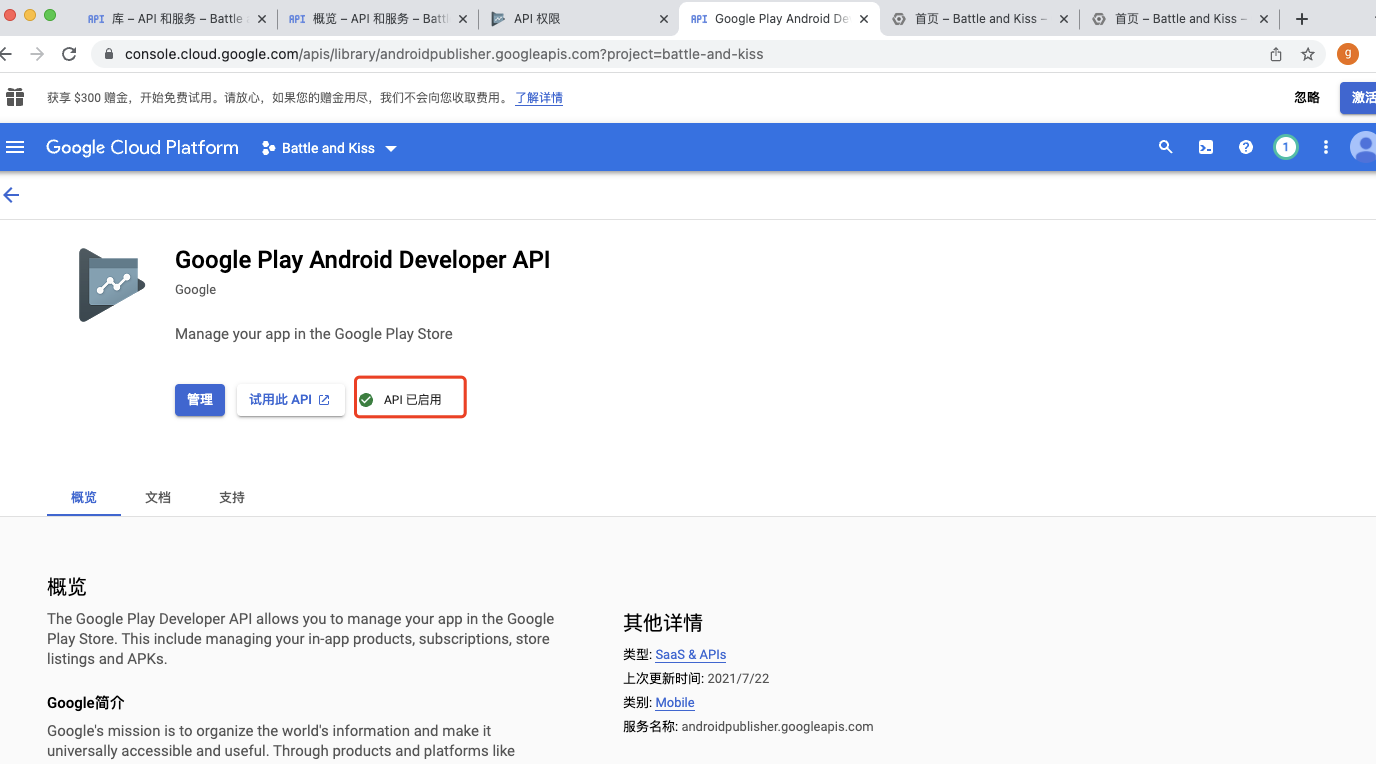Click the gift icon in the promo banner
Viewport: 1376px width, 764px height.
[x=15, y=97]
